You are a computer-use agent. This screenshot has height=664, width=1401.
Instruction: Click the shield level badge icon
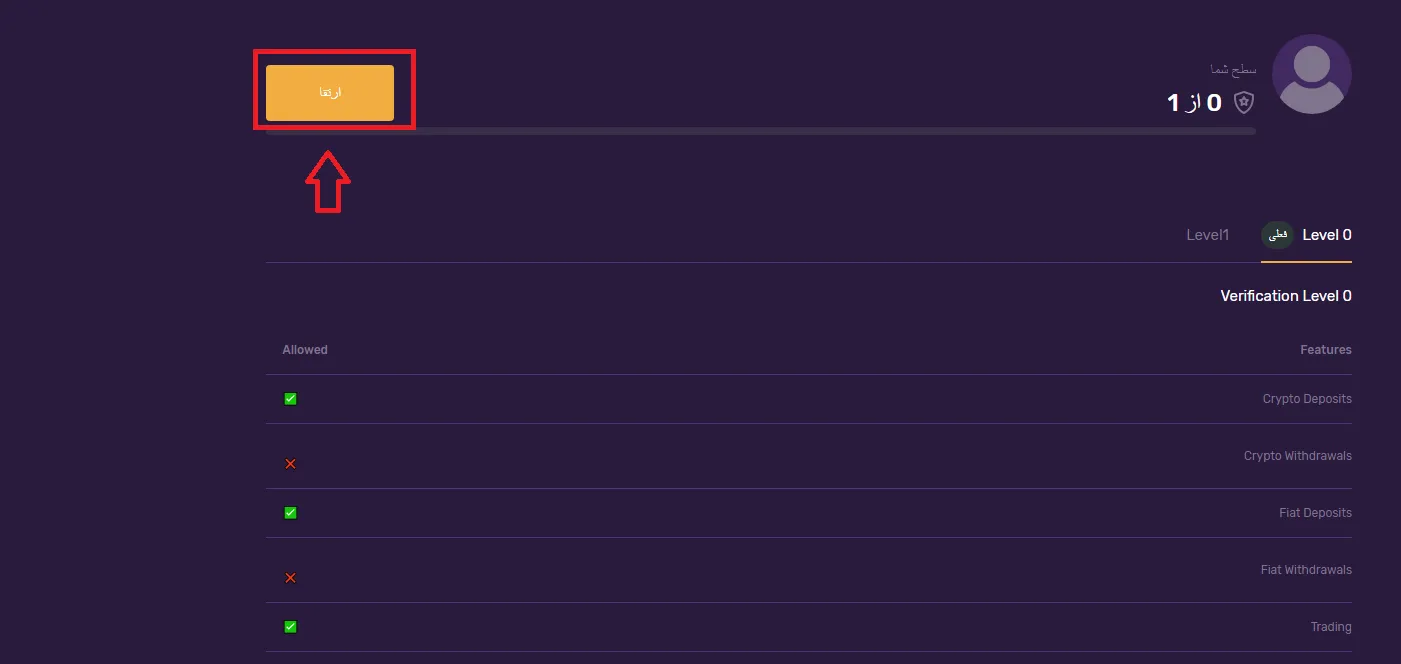1243,102
